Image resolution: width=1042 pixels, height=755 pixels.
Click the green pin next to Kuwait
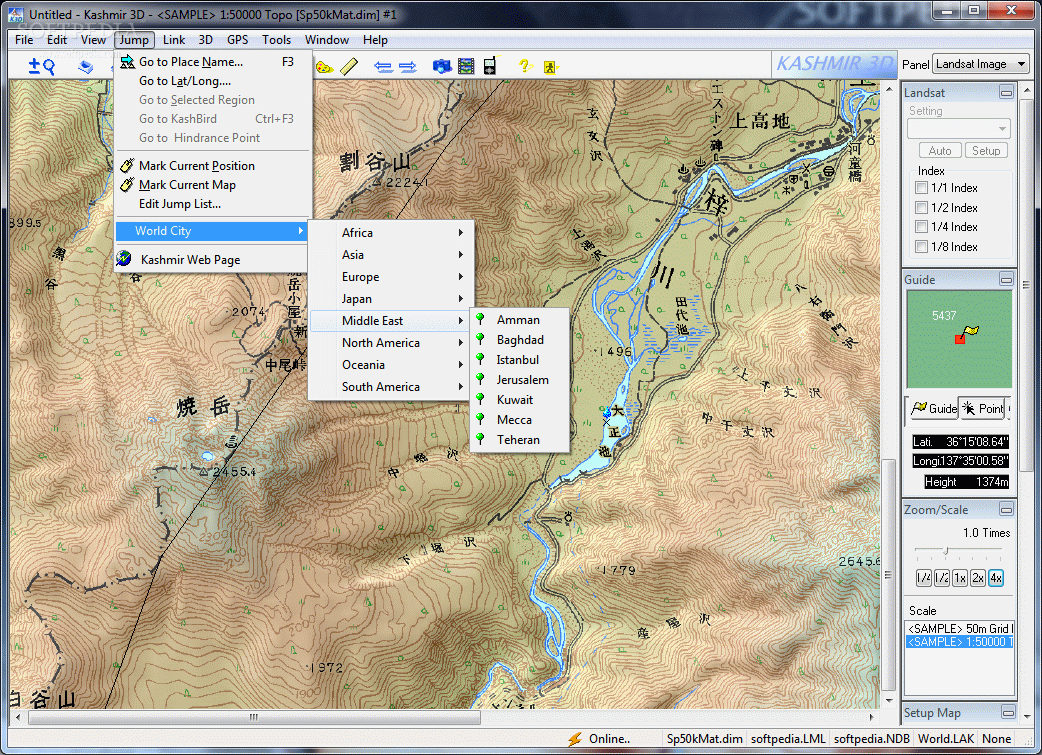tap(480, 399)
